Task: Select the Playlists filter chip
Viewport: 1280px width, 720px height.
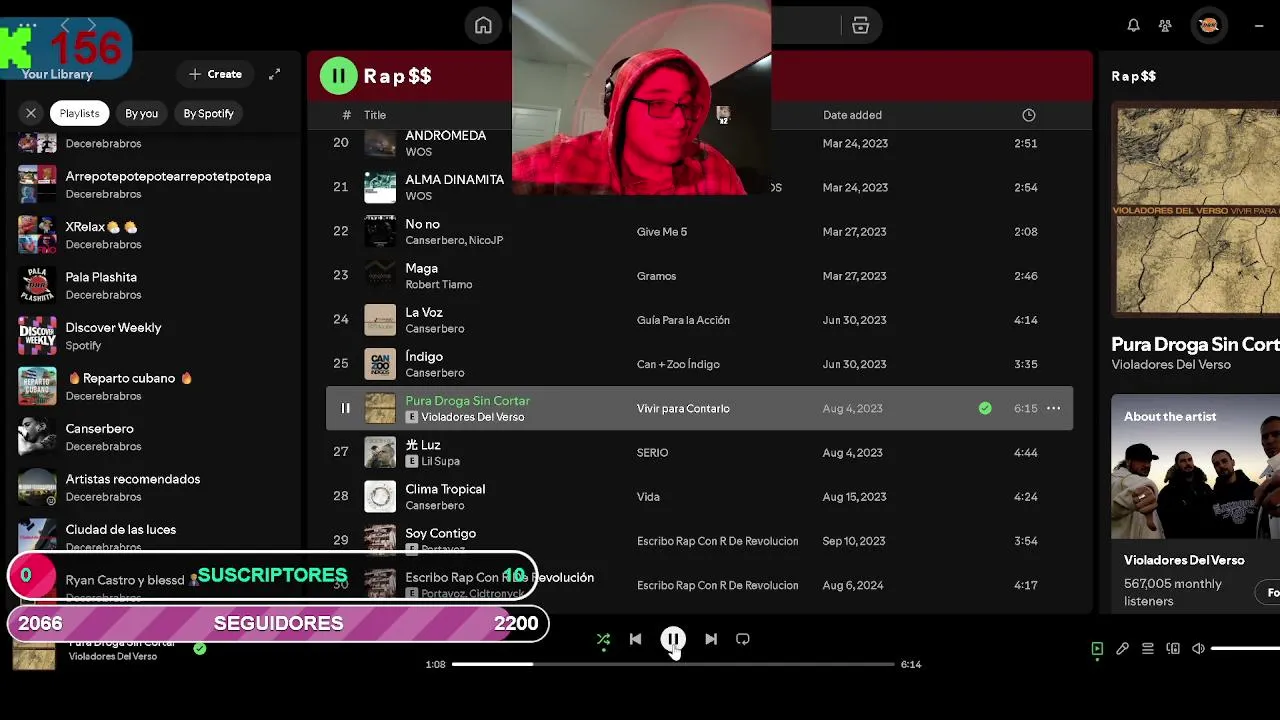Action: coord(79,113)
